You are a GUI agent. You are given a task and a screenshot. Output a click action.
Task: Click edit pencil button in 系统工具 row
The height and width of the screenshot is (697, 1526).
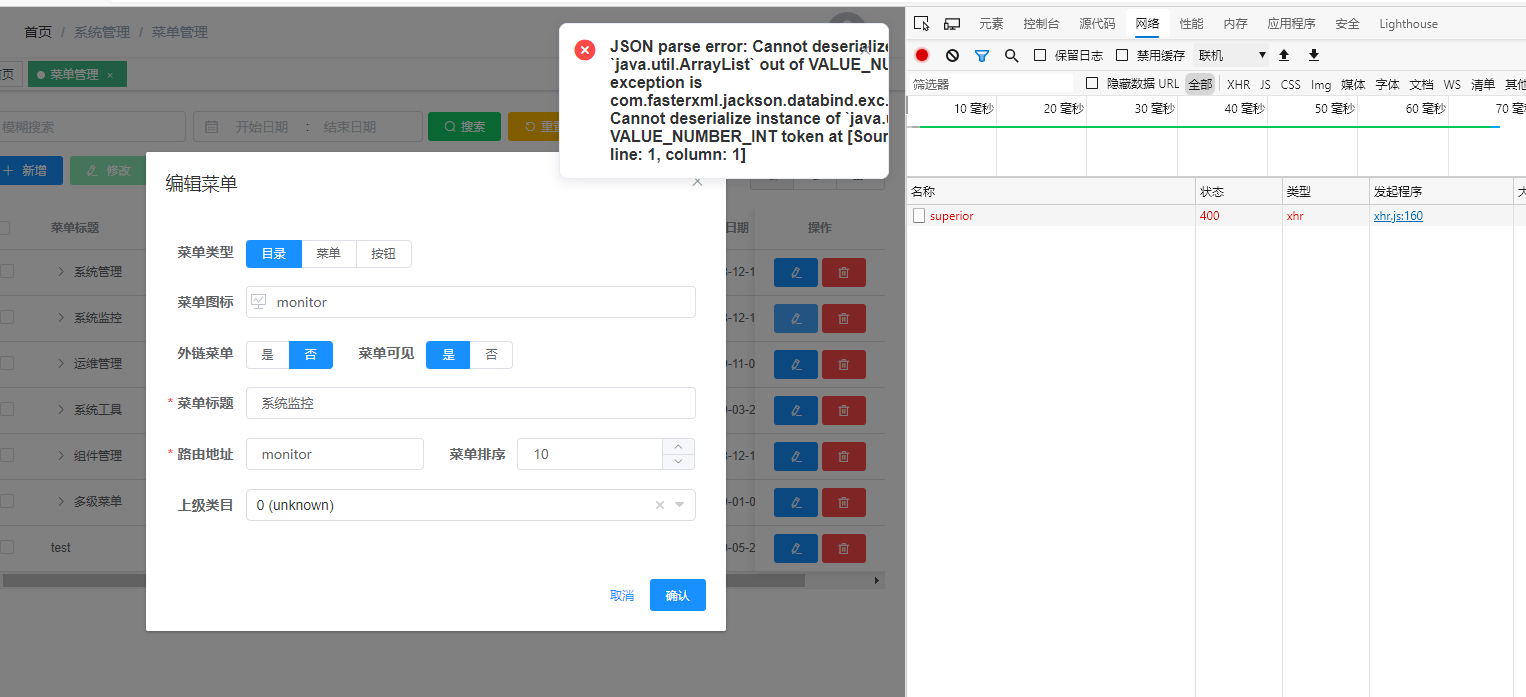point(796,410)
